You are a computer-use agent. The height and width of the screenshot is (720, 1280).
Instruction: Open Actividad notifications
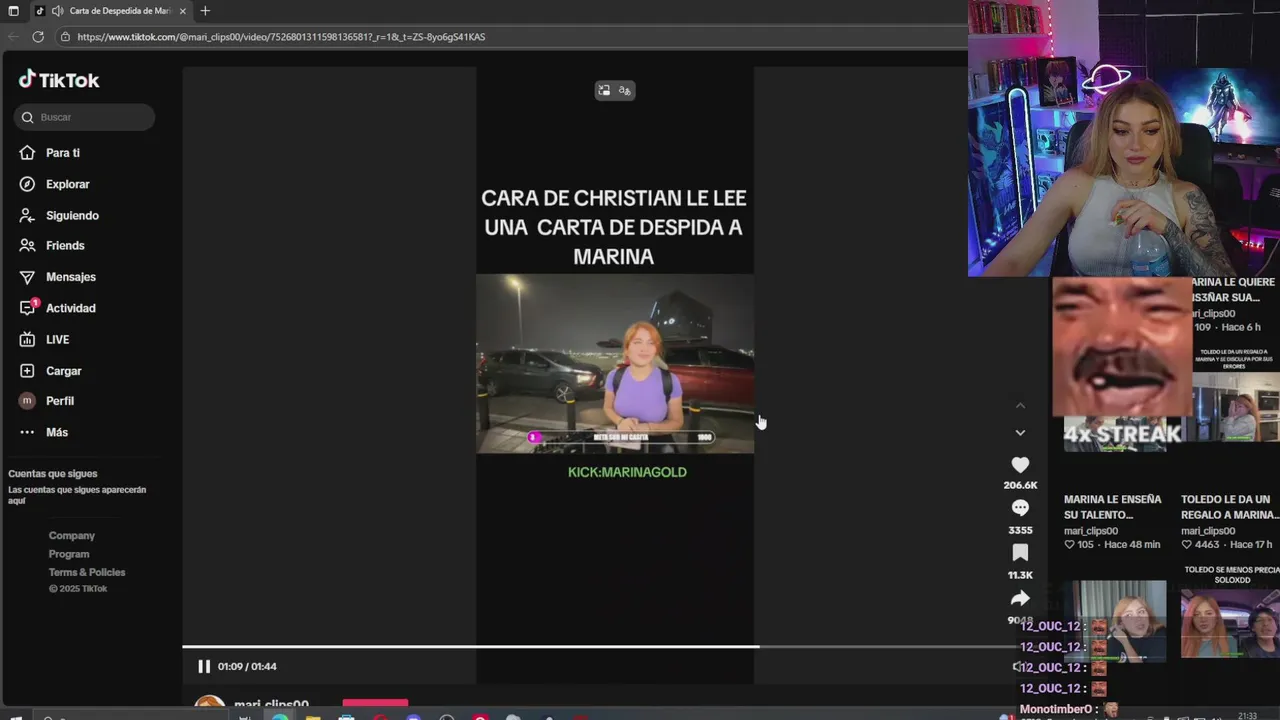point(70,308)
